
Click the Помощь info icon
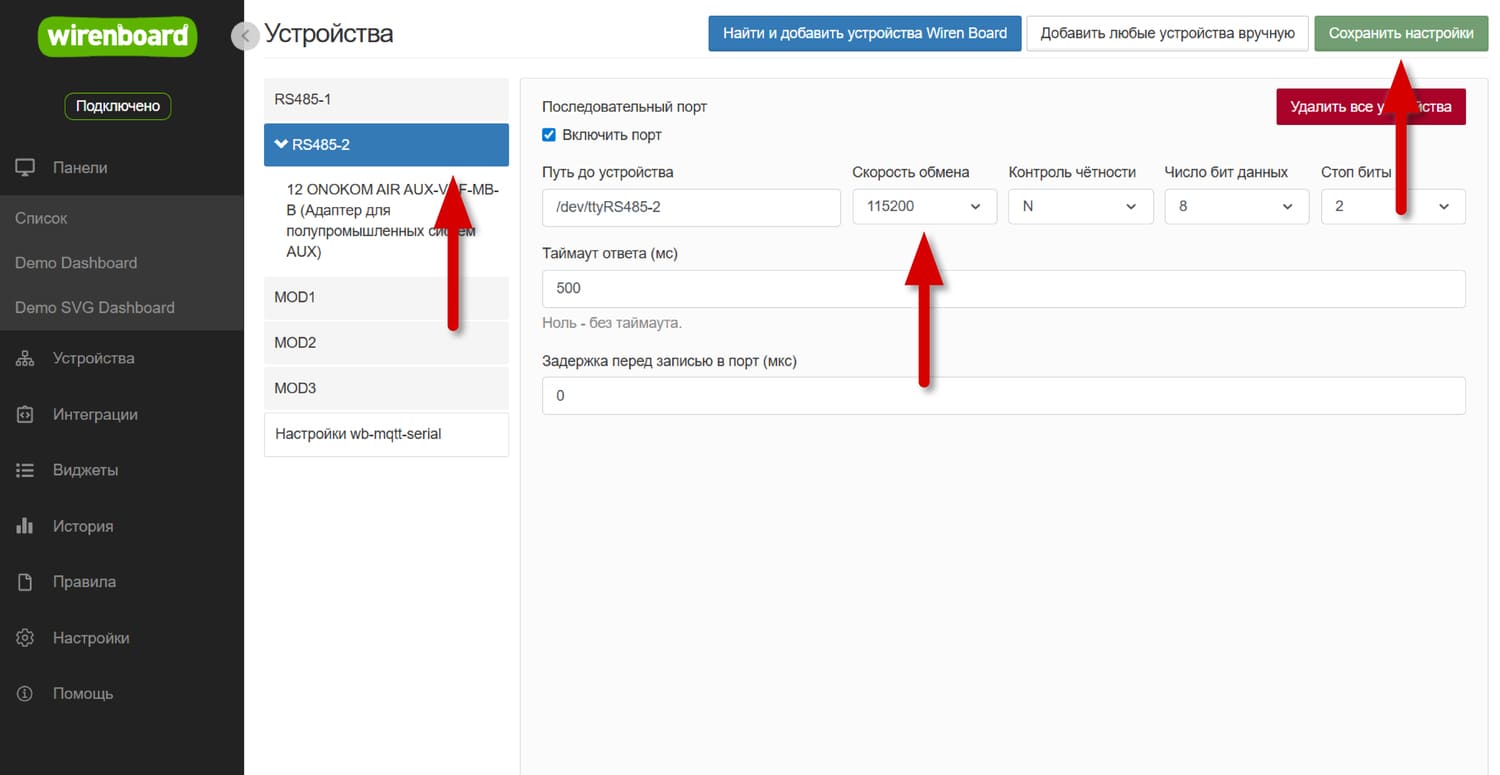[25, 694]
